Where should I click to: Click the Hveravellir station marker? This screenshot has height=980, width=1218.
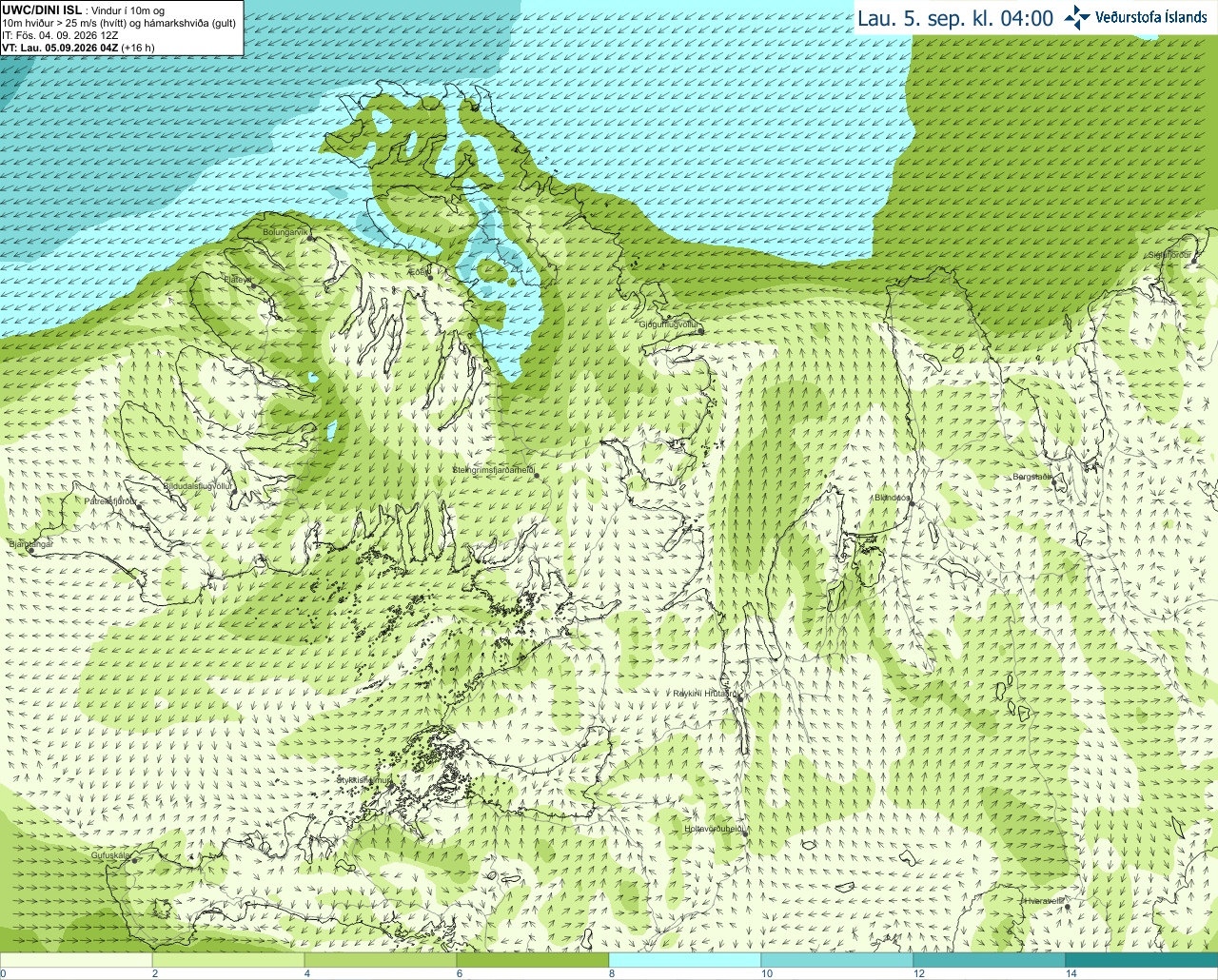click(x=1068, y=907)
